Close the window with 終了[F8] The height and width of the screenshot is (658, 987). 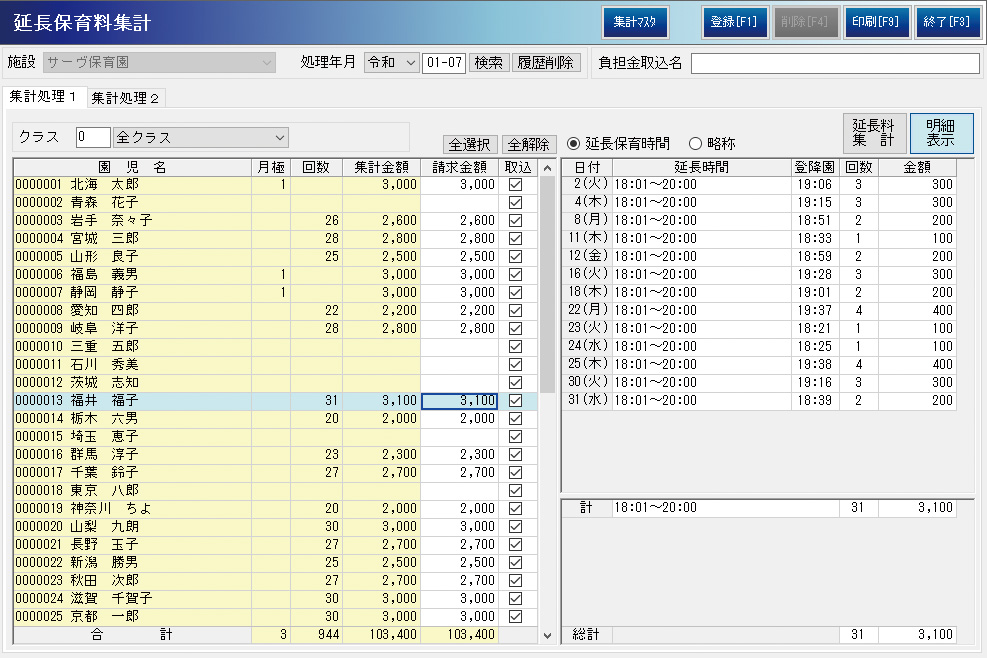[947, 22]
